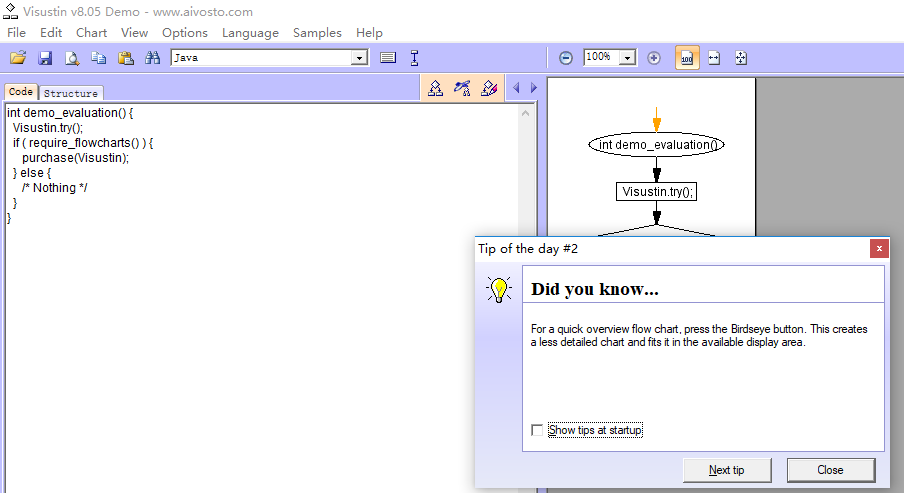904x493 pixels.
Task: Click the flowchart with pencil edit icon
Action: [489, 88]
